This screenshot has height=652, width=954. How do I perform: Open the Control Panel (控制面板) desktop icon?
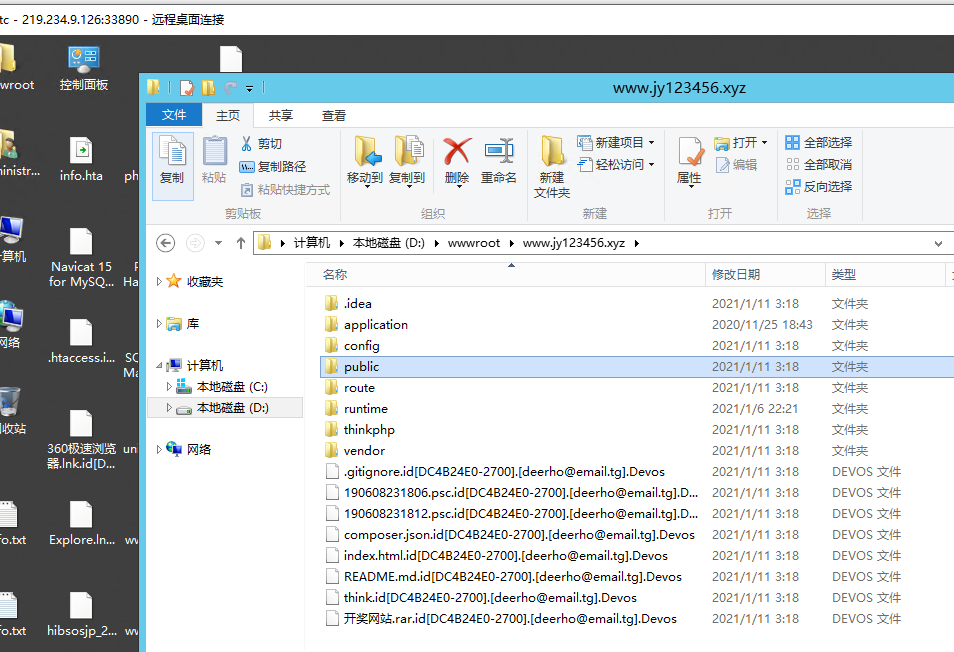point(83,59)
